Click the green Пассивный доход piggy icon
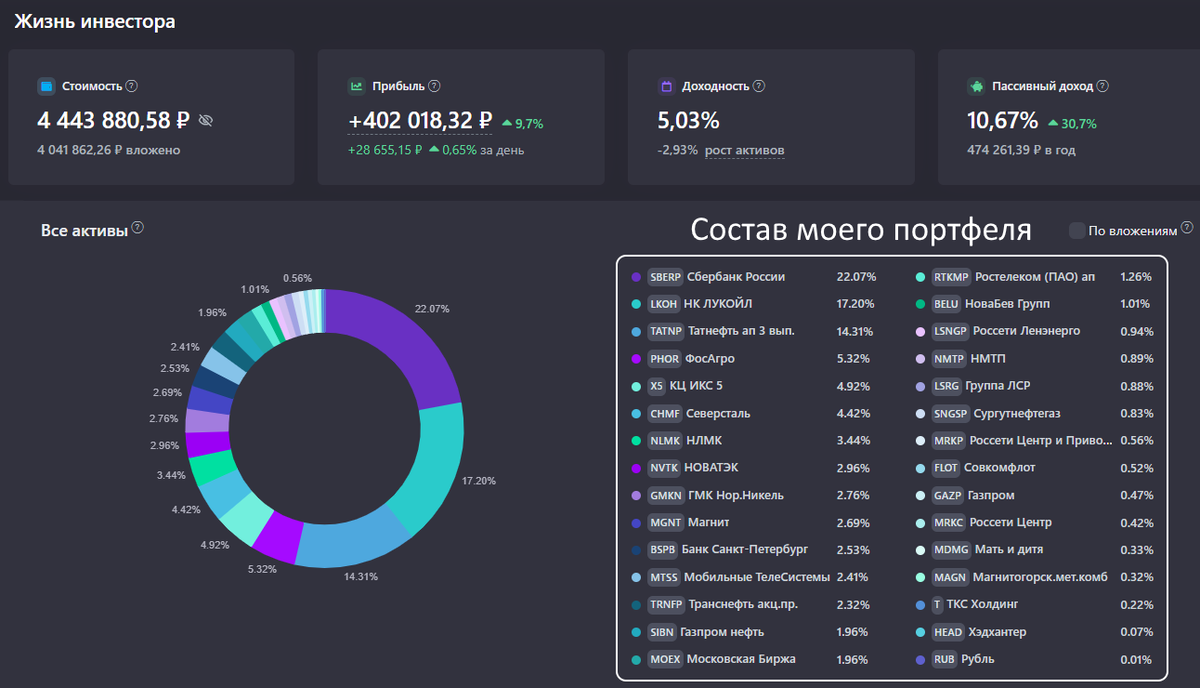Viewport: 1200px width, 688px height. [x=975, y=86]
